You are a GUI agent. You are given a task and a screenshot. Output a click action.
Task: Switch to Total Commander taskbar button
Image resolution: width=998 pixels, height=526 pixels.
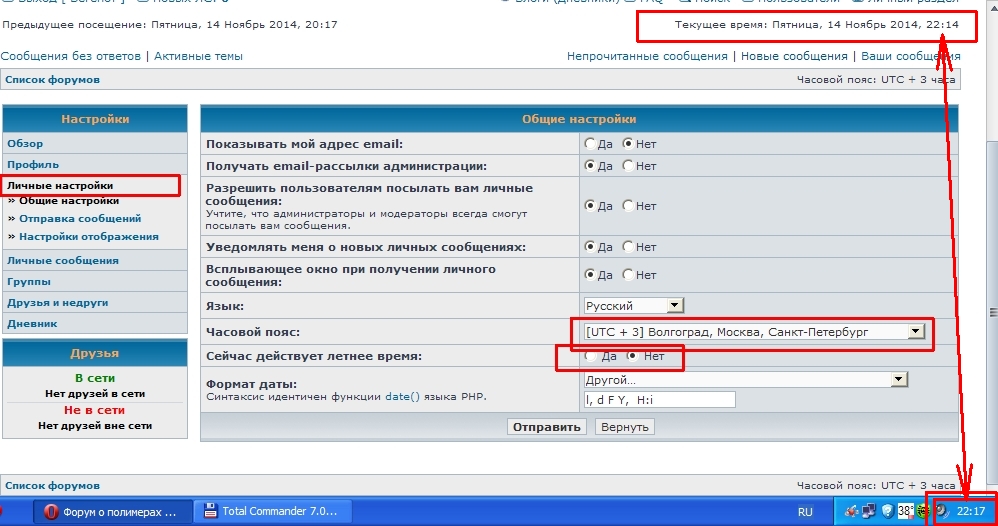click(x=270, y=511)
